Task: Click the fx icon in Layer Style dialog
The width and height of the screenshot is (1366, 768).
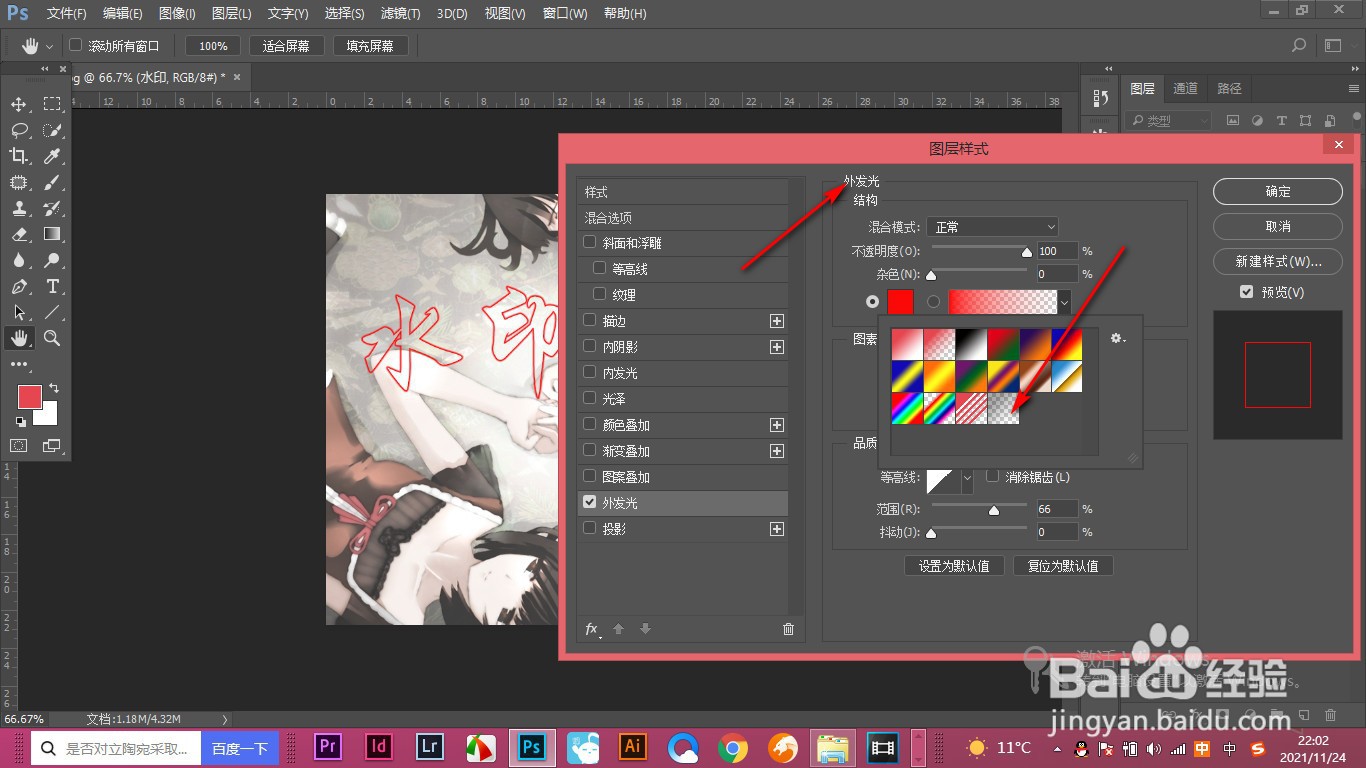Action: pyautogui.click(x=592, y=629)
